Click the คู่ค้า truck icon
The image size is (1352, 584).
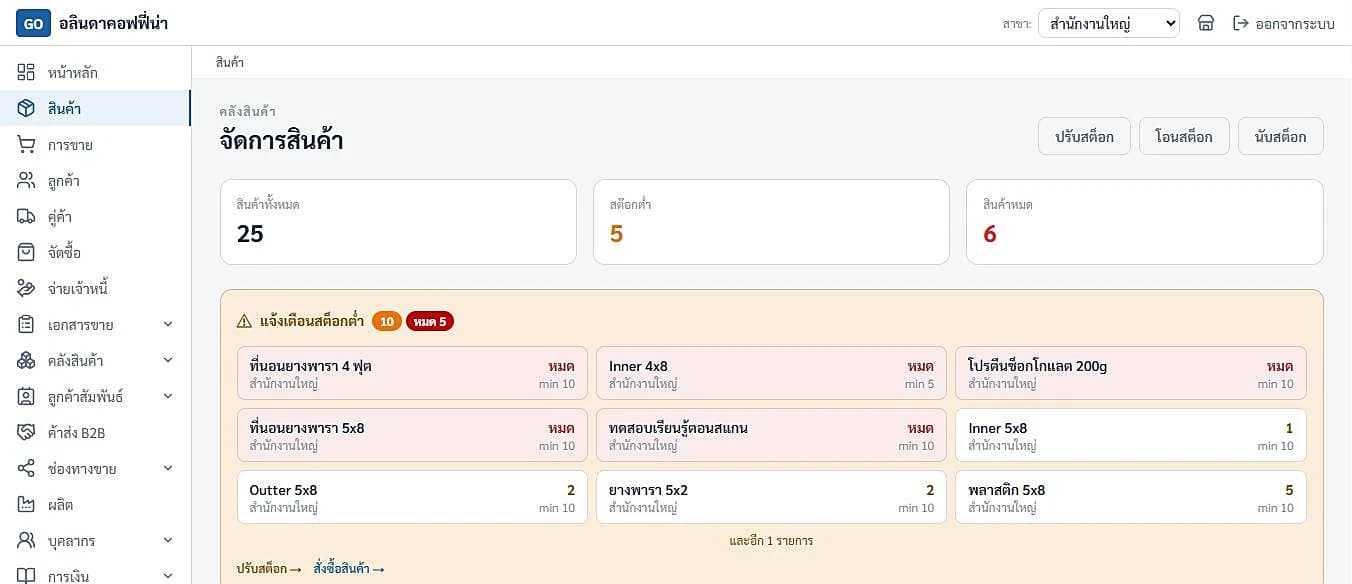26,217
